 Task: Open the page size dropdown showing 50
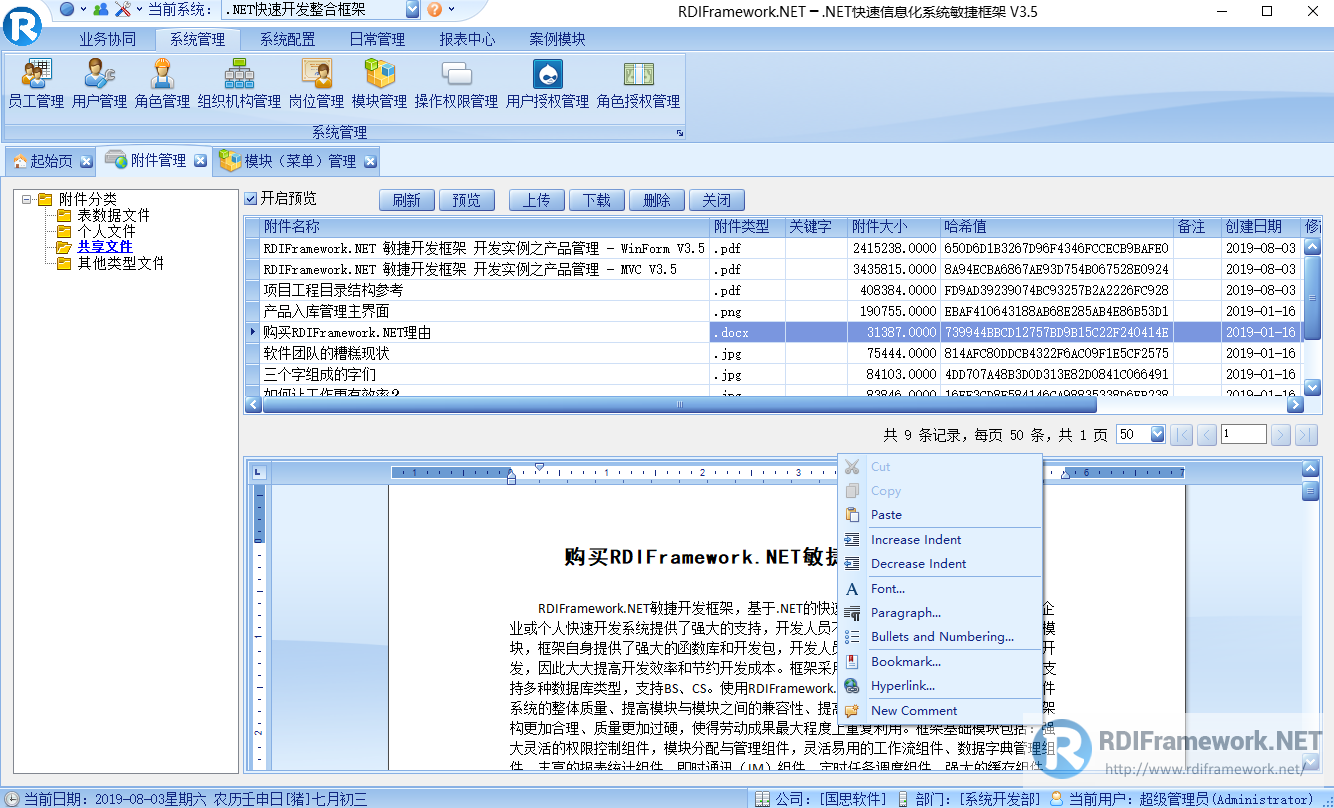tap(1158, 433)
